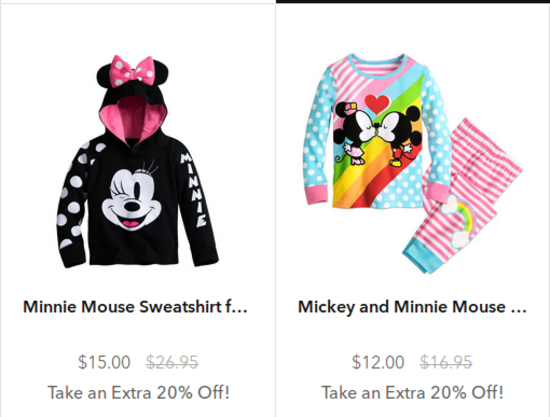Click the red heart above kissing mice
The height and width of the screenshot is (417, 550).
point(377,103)
